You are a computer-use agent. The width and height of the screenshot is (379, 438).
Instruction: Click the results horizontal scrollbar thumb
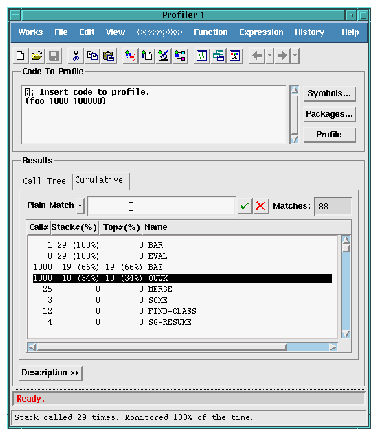(162, 347)
